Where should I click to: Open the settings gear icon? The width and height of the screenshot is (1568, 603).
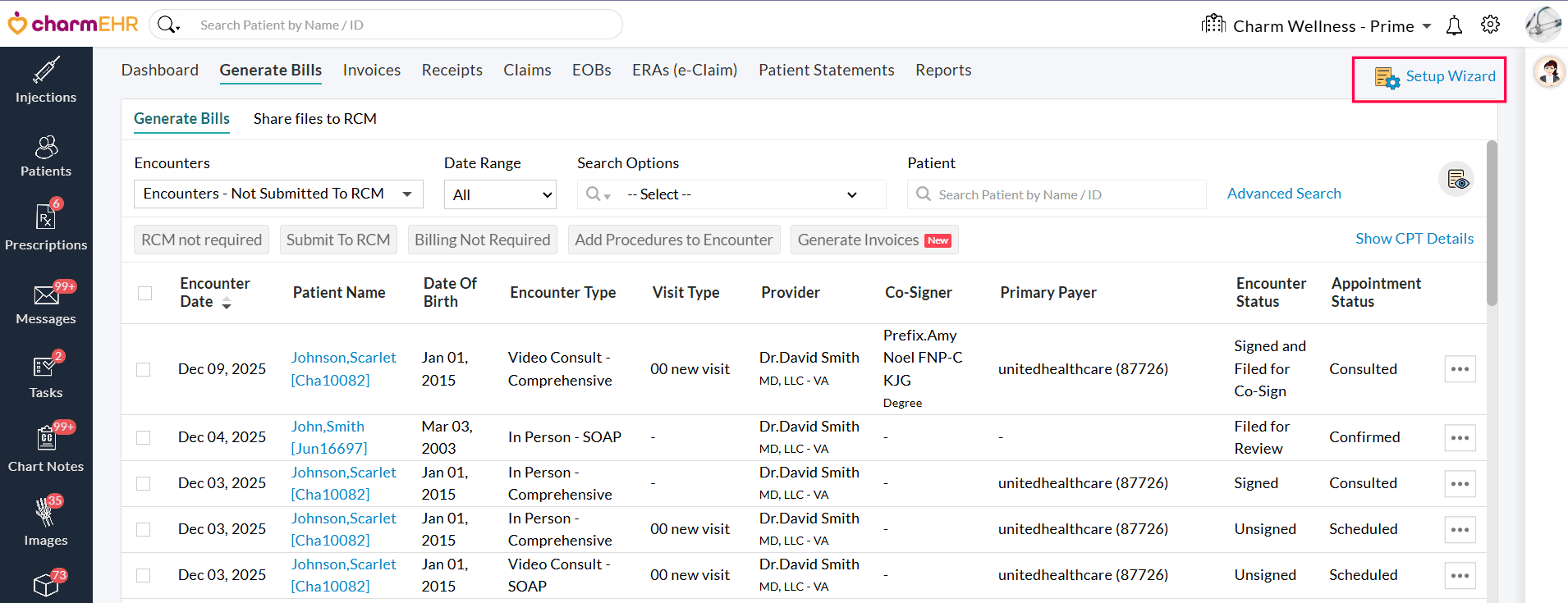click(x=1490, y=25)
